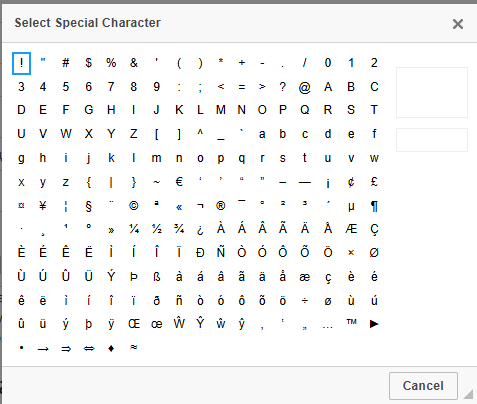
Task: Select the registered trademark ® character
Action: tap(221, 206)
